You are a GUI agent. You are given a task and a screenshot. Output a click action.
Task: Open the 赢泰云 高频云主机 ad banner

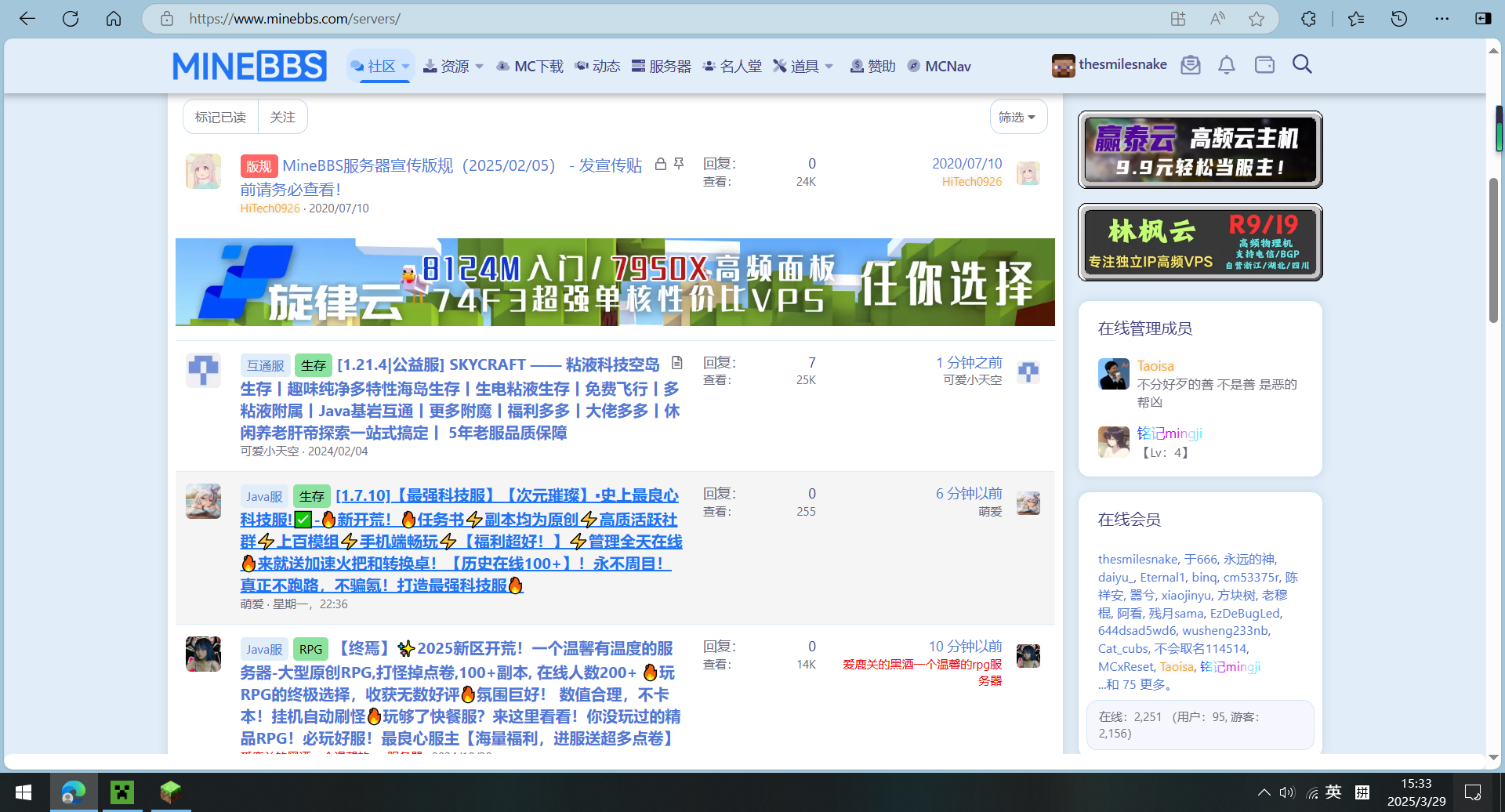tap(1200, 150)
